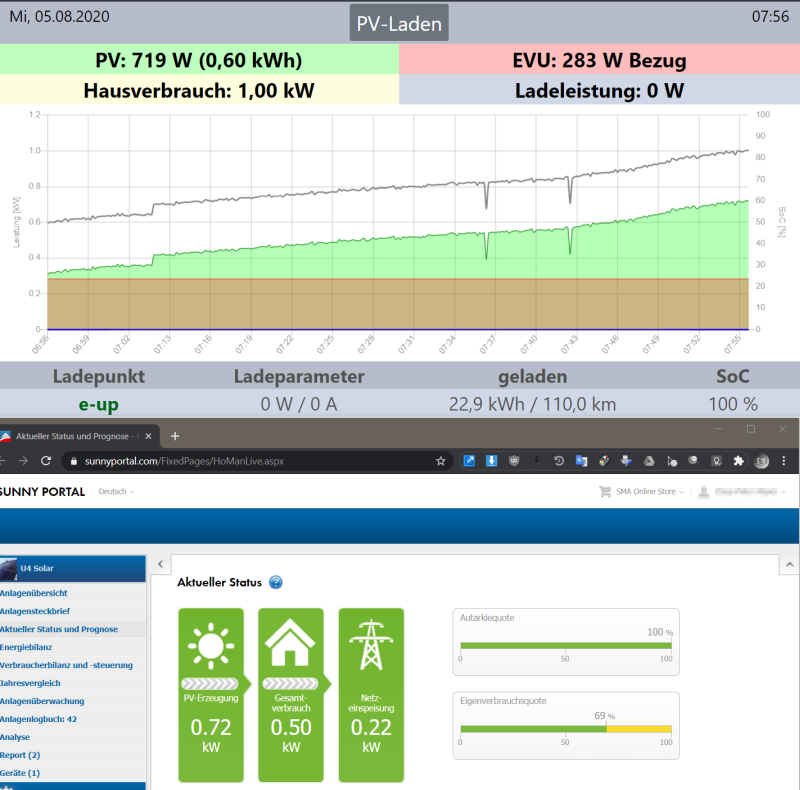Open Anlagensteckbrief in the sidebar

35,611
